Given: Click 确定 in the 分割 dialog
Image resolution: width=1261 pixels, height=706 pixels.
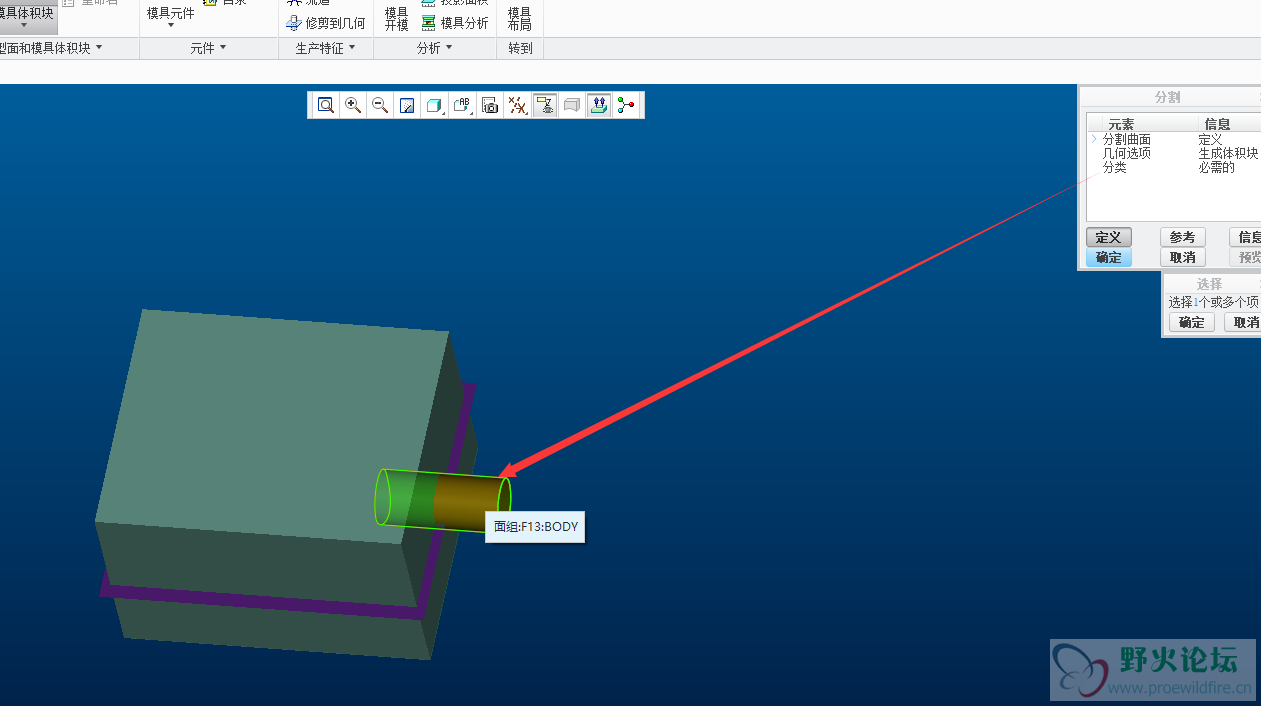Looking at the screenshot, I should click(x=1109, y=257).
